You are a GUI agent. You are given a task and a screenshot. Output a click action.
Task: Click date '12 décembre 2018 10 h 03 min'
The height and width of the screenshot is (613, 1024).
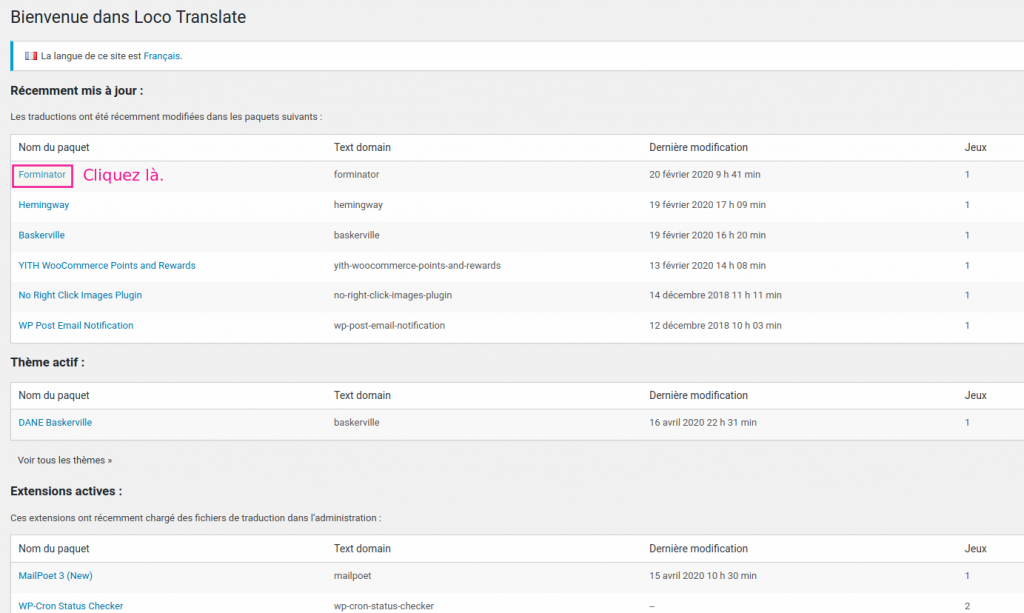pos(715,325)
